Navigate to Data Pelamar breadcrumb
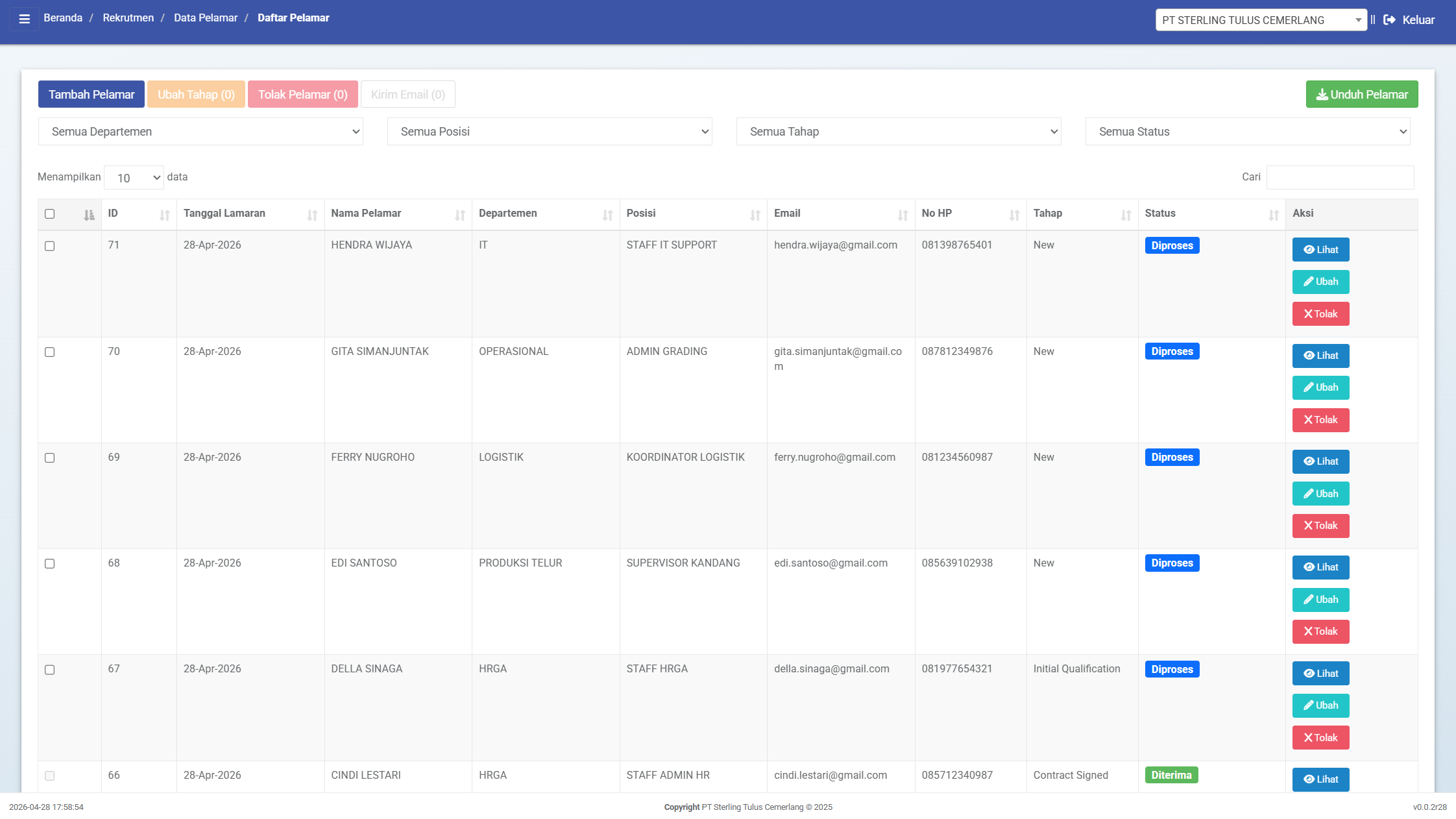 pyautogui.click(x=206, y=18)
